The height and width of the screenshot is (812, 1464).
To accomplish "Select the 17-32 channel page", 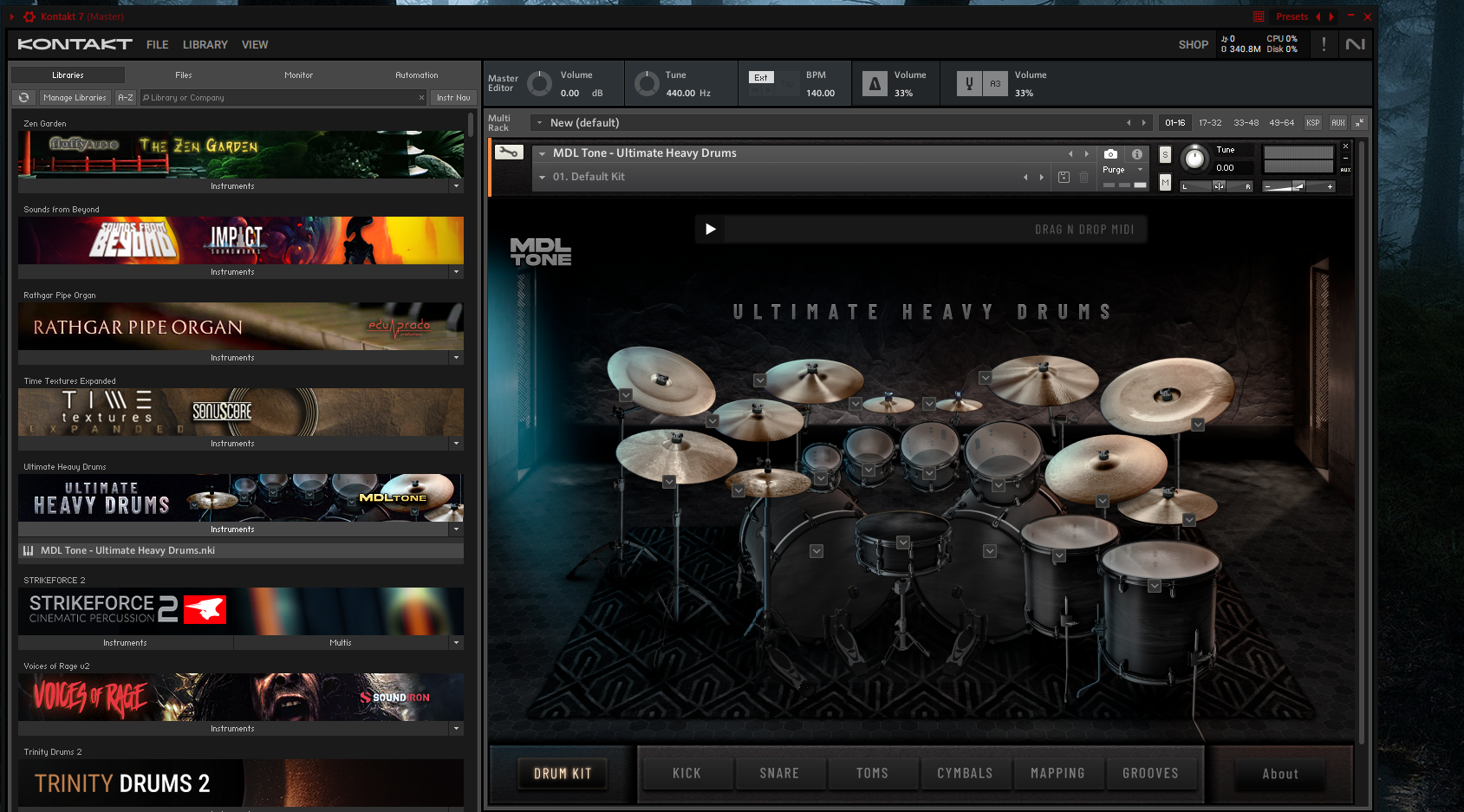I will point(1210,123).
